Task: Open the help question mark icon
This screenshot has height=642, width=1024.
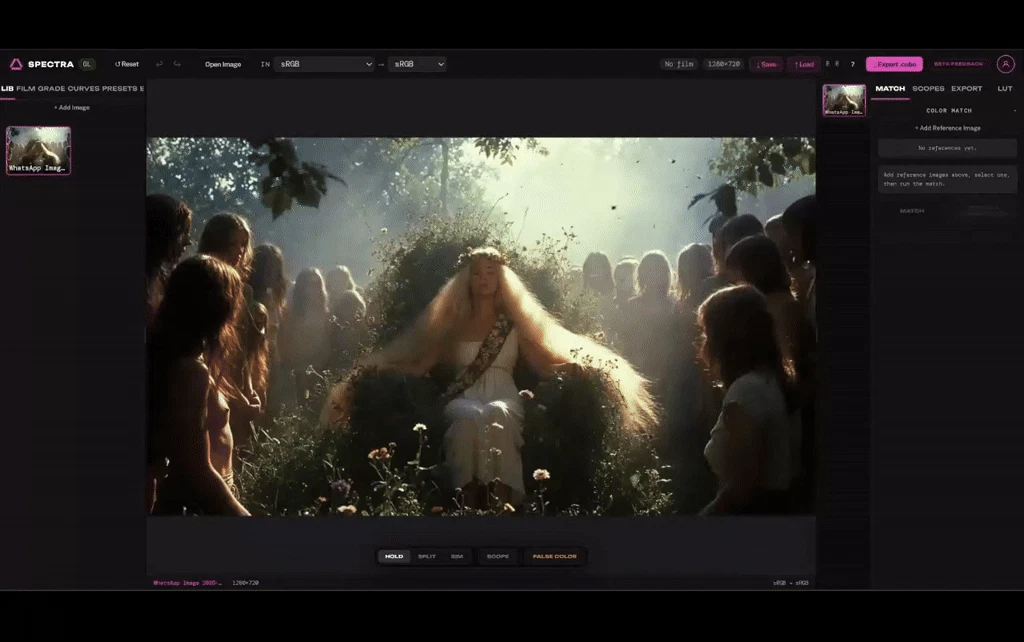Action: [852, 64]
